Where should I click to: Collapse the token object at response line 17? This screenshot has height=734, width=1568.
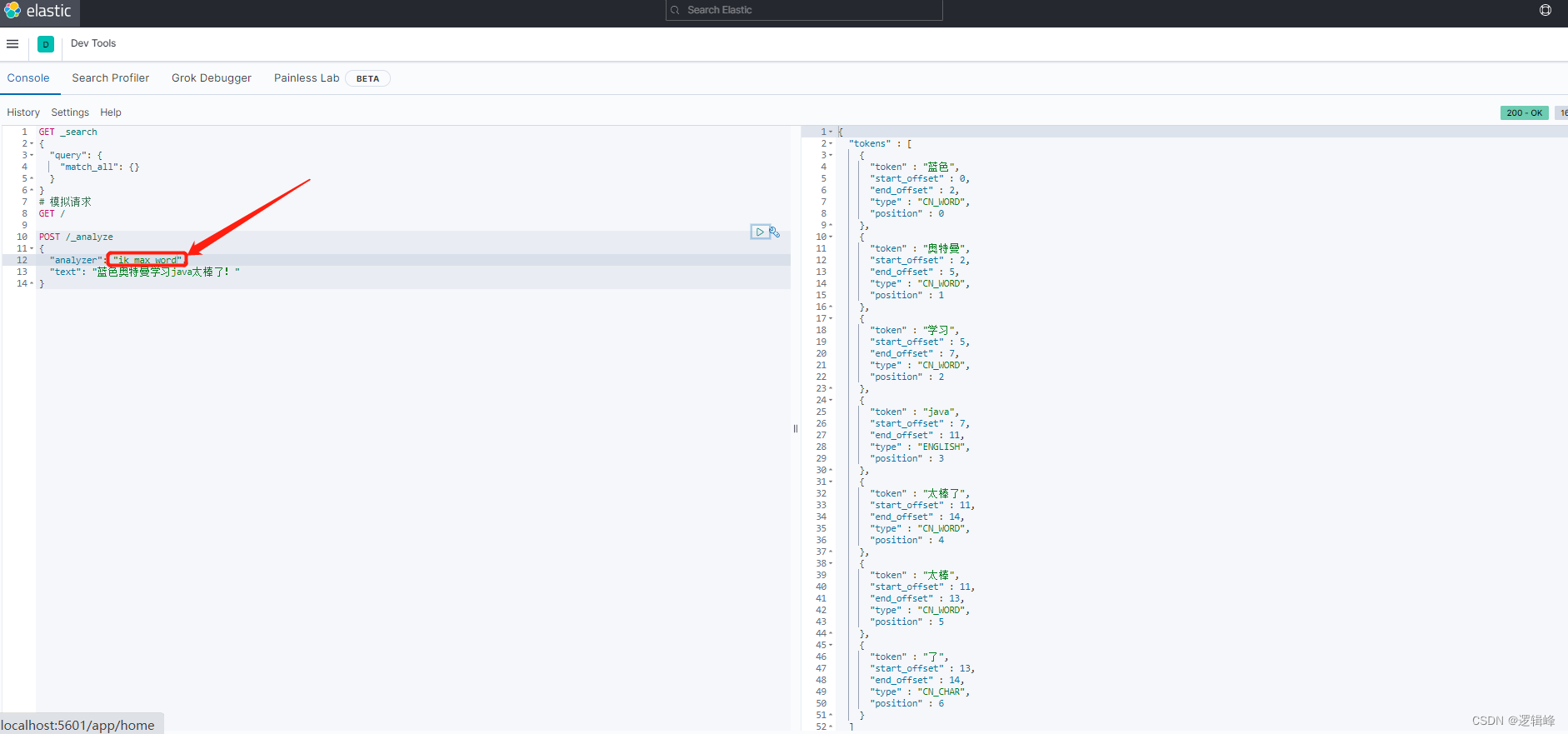tap(831, 318)
